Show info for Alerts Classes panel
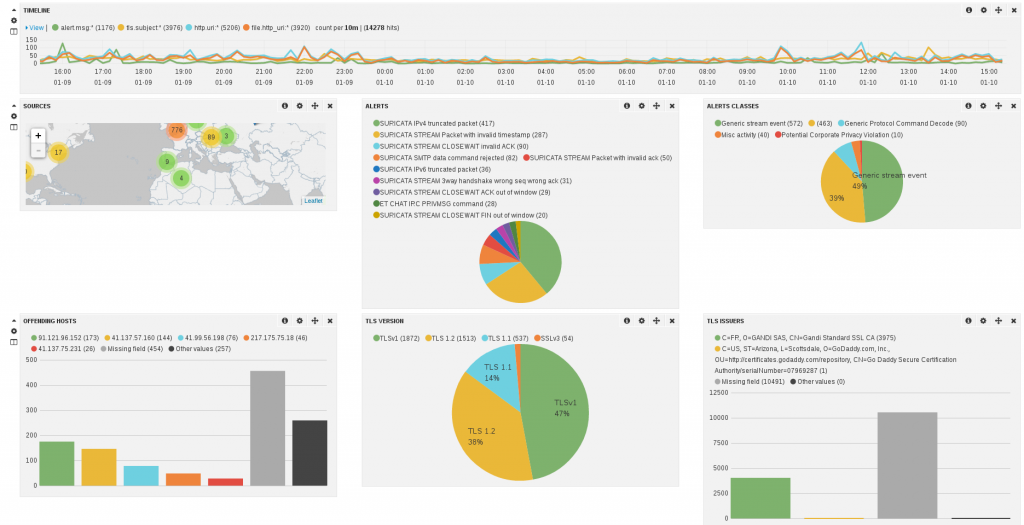Image resolution: width=1024 pixels, height=525 pixels. coord(968,106)
